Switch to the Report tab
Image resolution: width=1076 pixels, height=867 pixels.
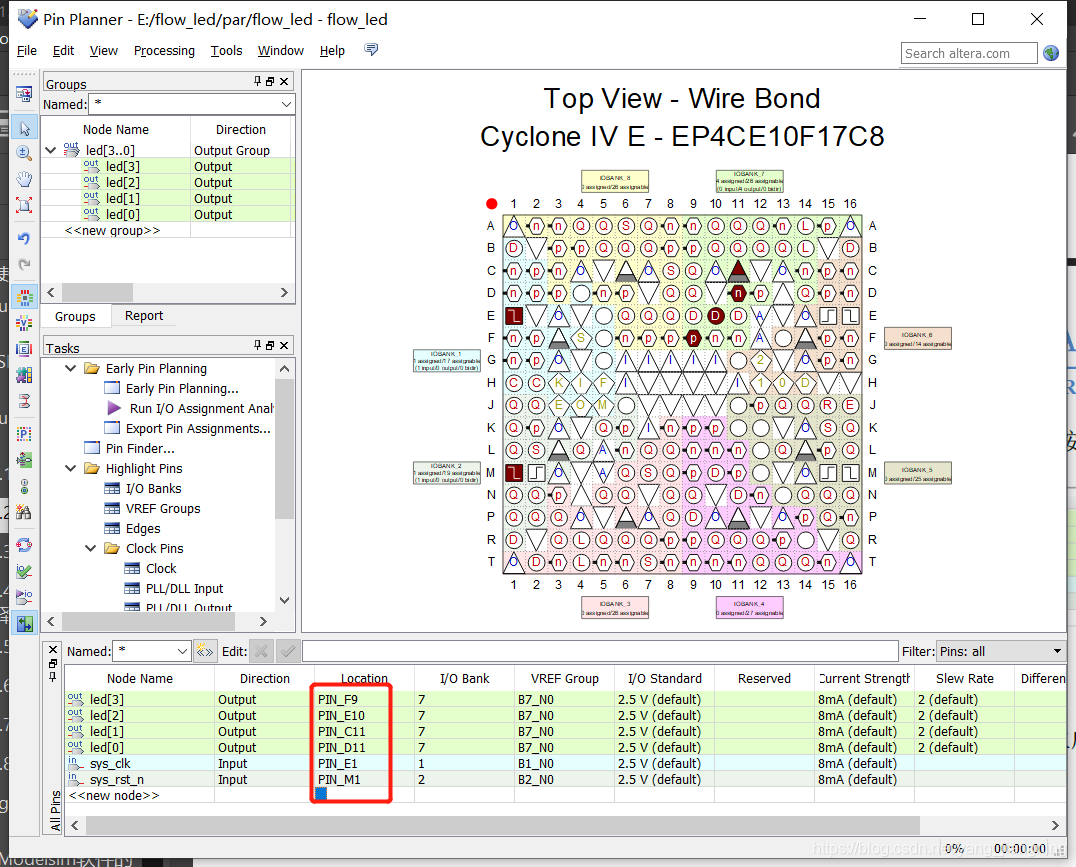[x=143, y=316]
